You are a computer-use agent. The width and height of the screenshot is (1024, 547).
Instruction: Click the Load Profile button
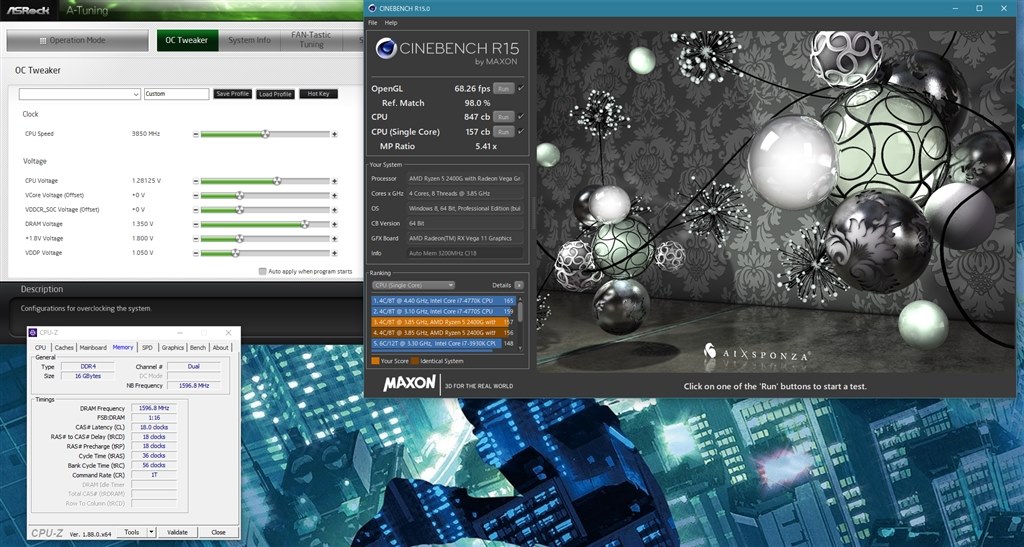[275, 94]
